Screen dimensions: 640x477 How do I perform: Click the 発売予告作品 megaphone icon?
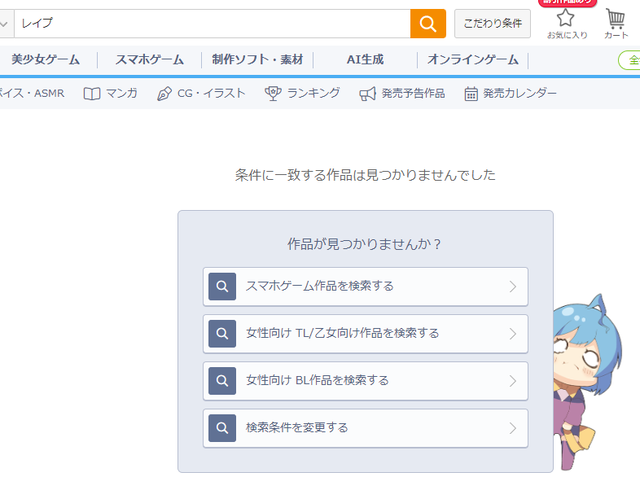click(367, 94)
